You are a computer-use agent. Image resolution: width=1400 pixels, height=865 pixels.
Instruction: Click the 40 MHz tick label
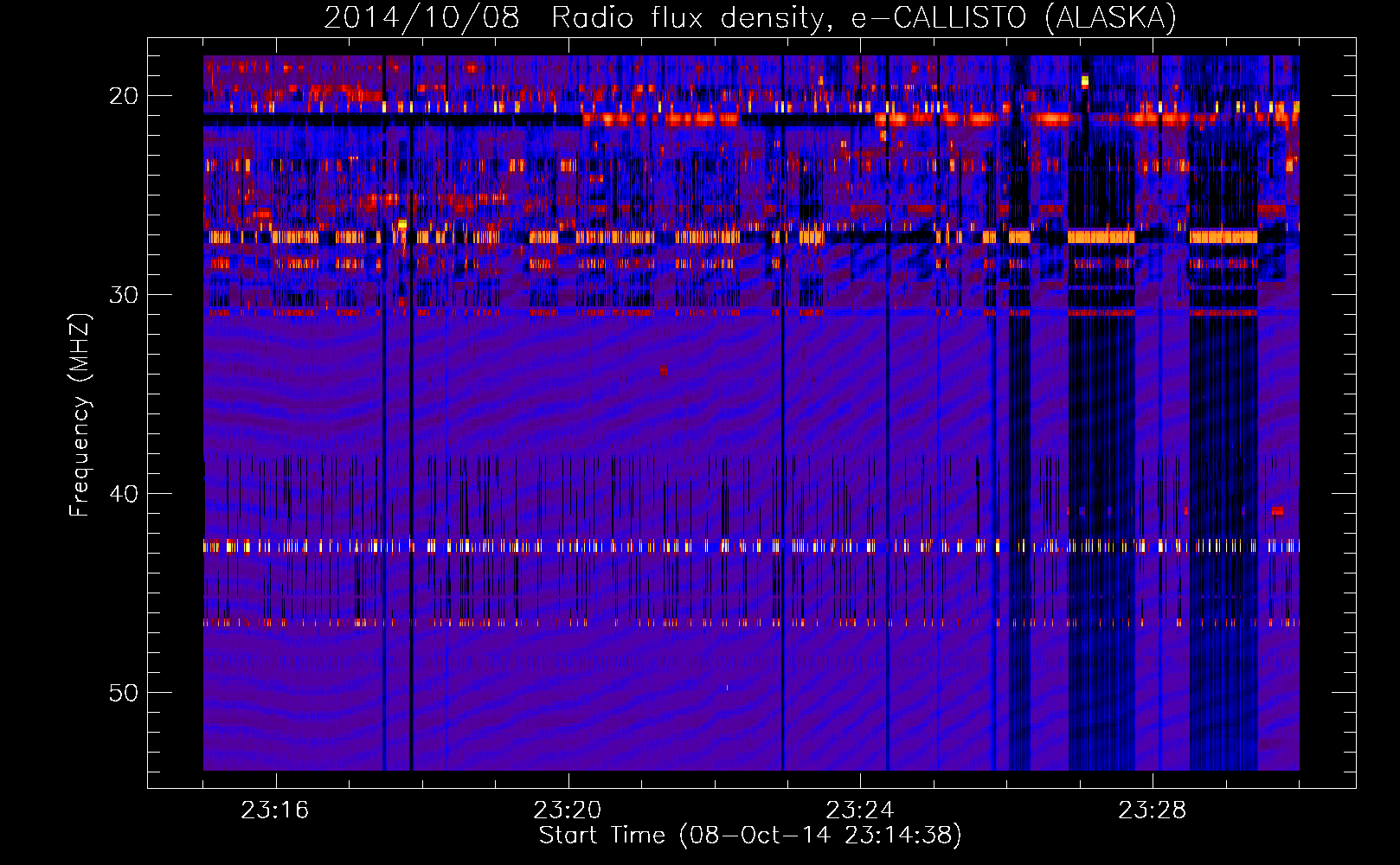click(125, 493)
